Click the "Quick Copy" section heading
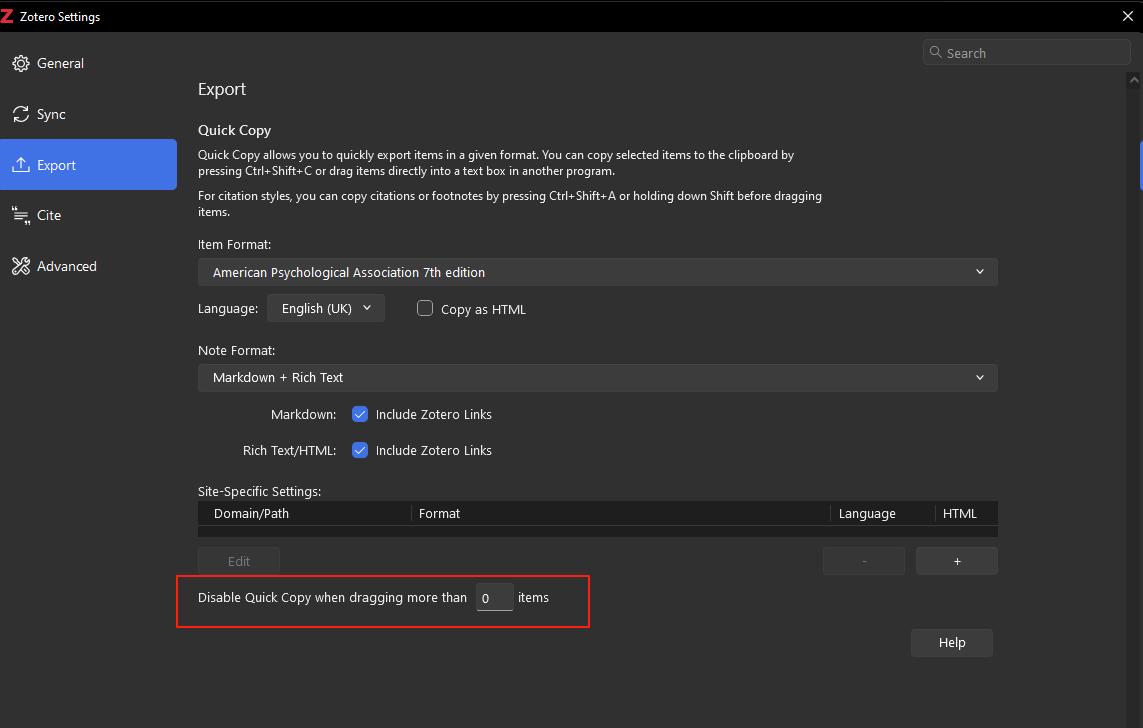Screen dimensions: 1143x728 pos(234,130)
